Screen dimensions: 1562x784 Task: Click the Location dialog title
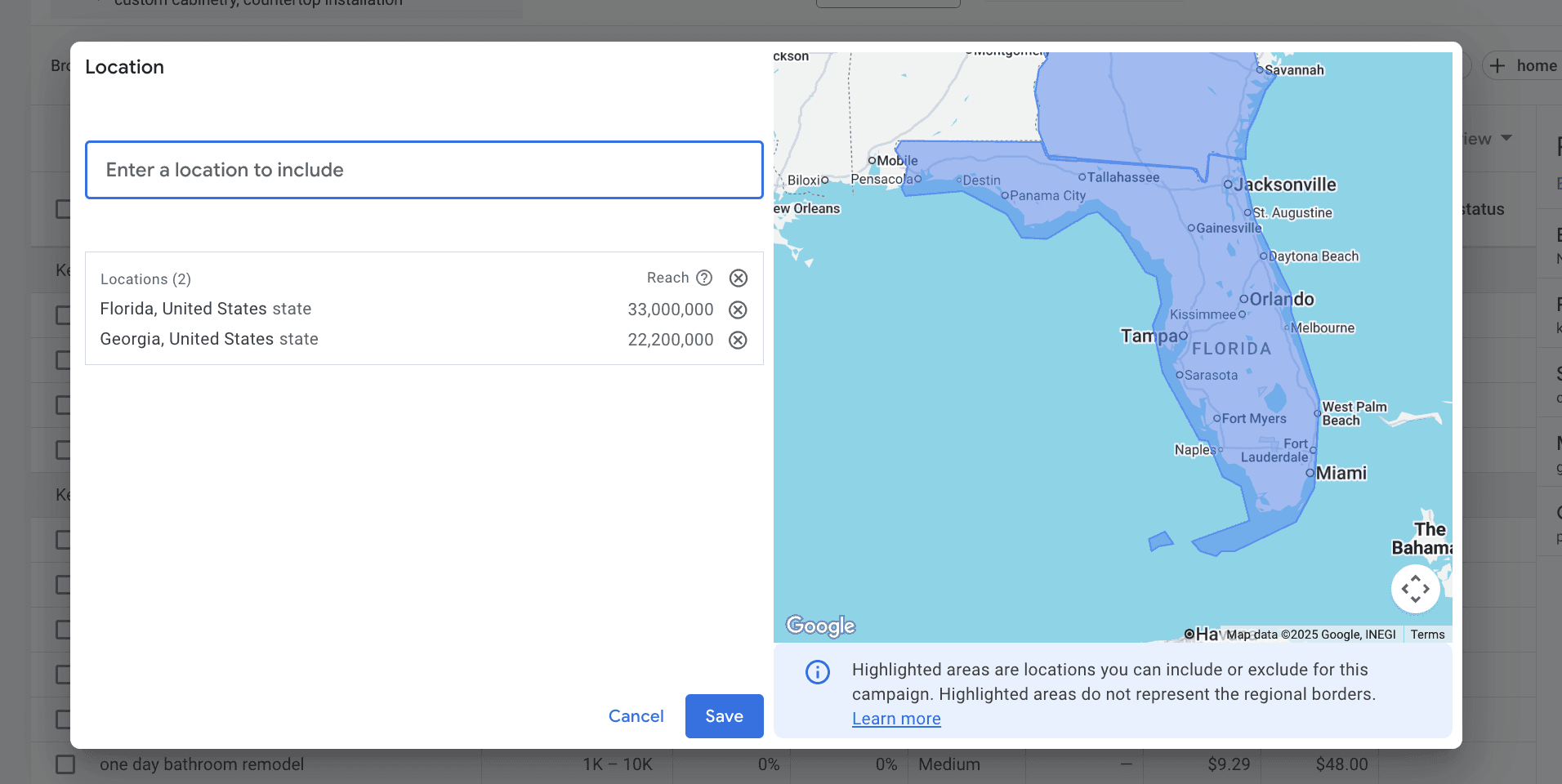(x=124, y=67)
